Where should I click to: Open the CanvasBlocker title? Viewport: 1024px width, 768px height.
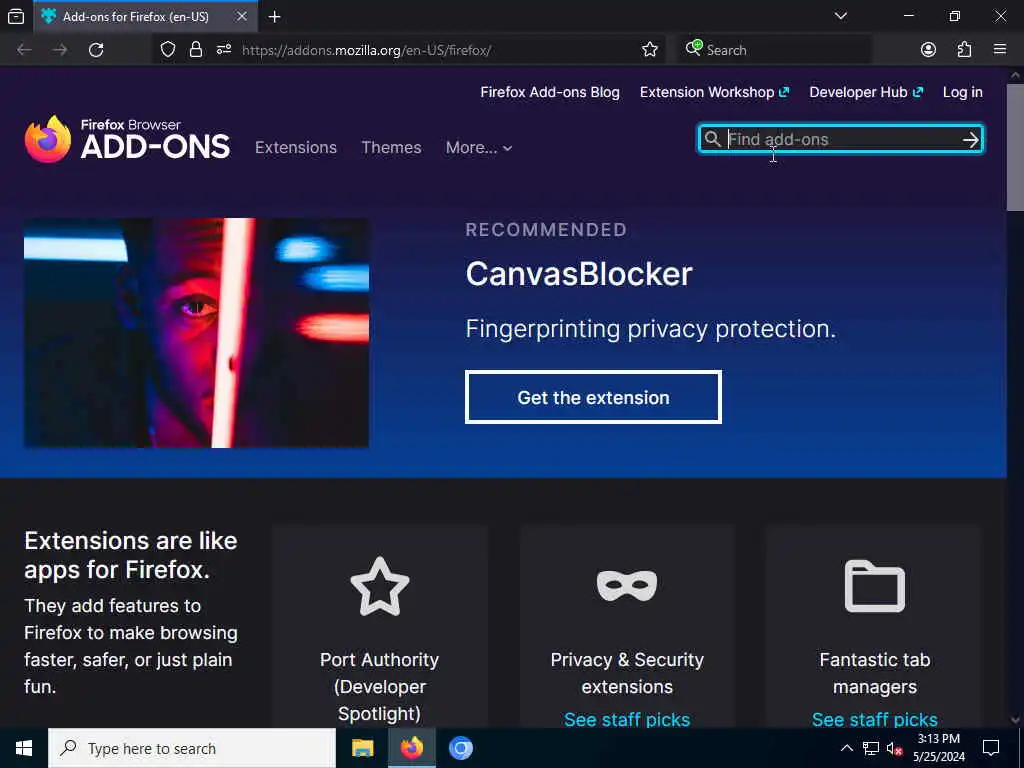click(x=579, y=274)
